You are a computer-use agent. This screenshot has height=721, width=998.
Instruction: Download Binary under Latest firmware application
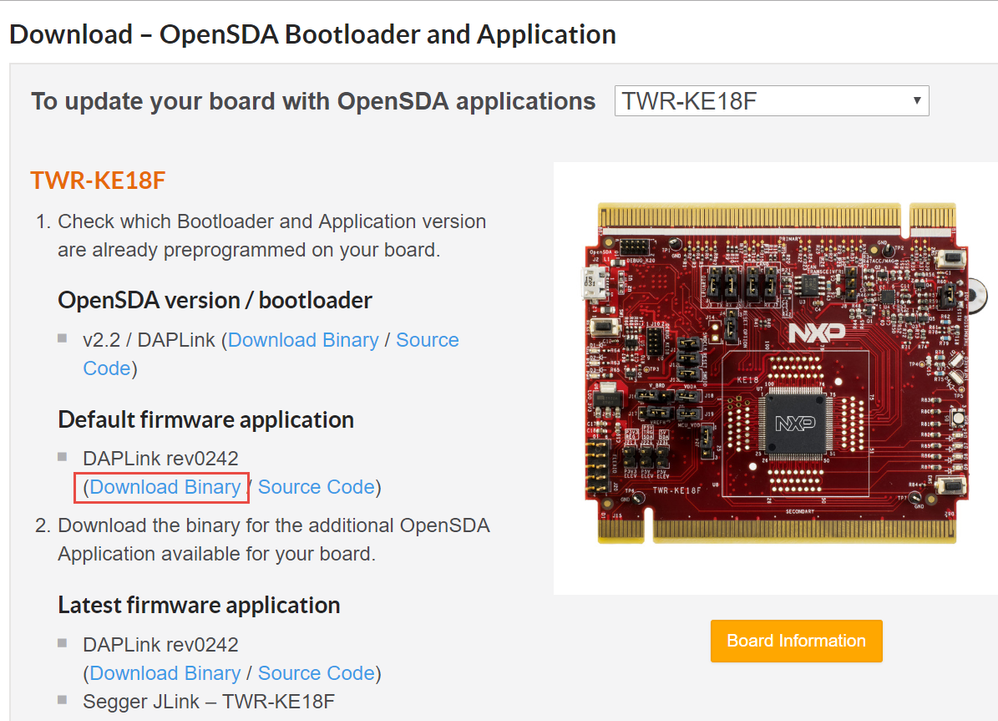165,673
